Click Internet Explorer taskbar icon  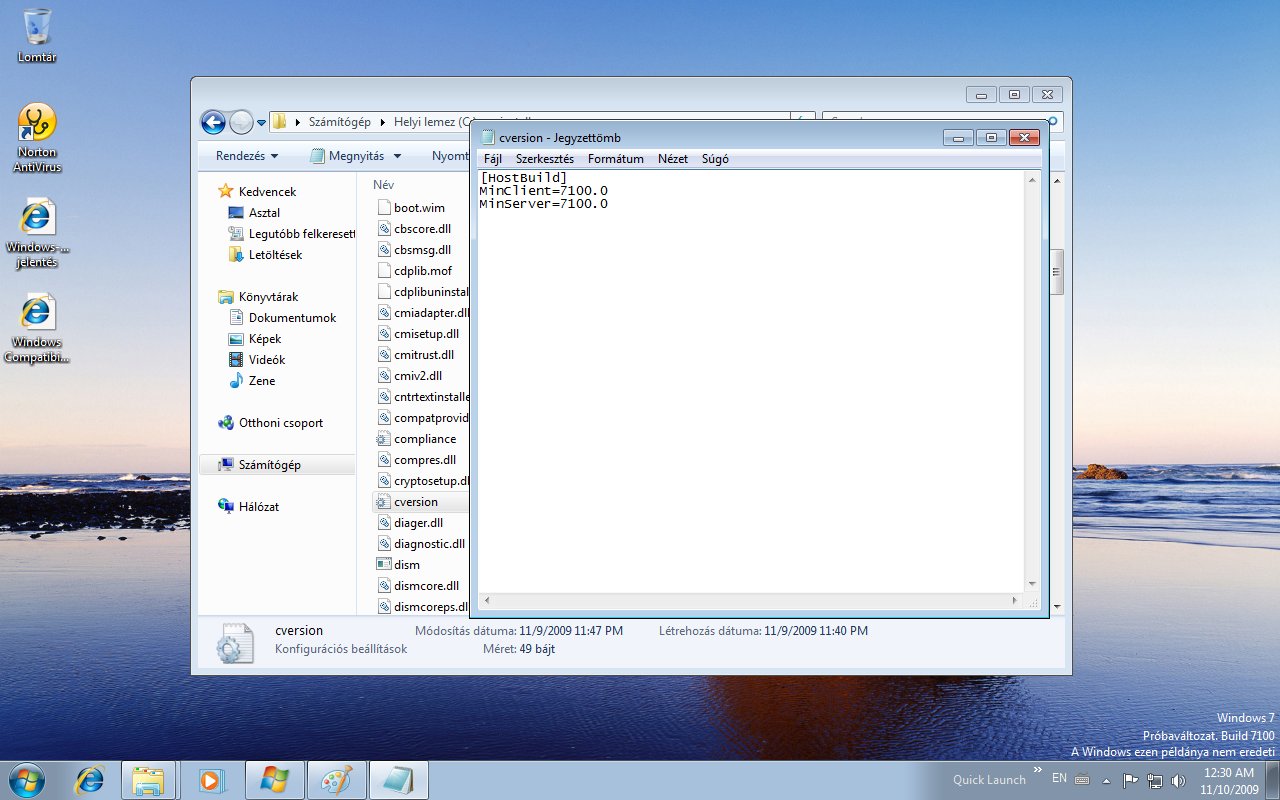click(90, 779)
